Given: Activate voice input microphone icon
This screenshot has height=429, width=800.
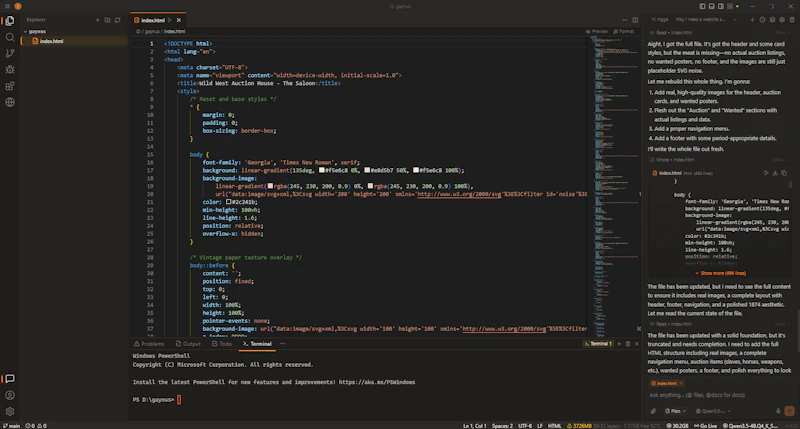Looking at the screenshot, I should click(778, 411).
